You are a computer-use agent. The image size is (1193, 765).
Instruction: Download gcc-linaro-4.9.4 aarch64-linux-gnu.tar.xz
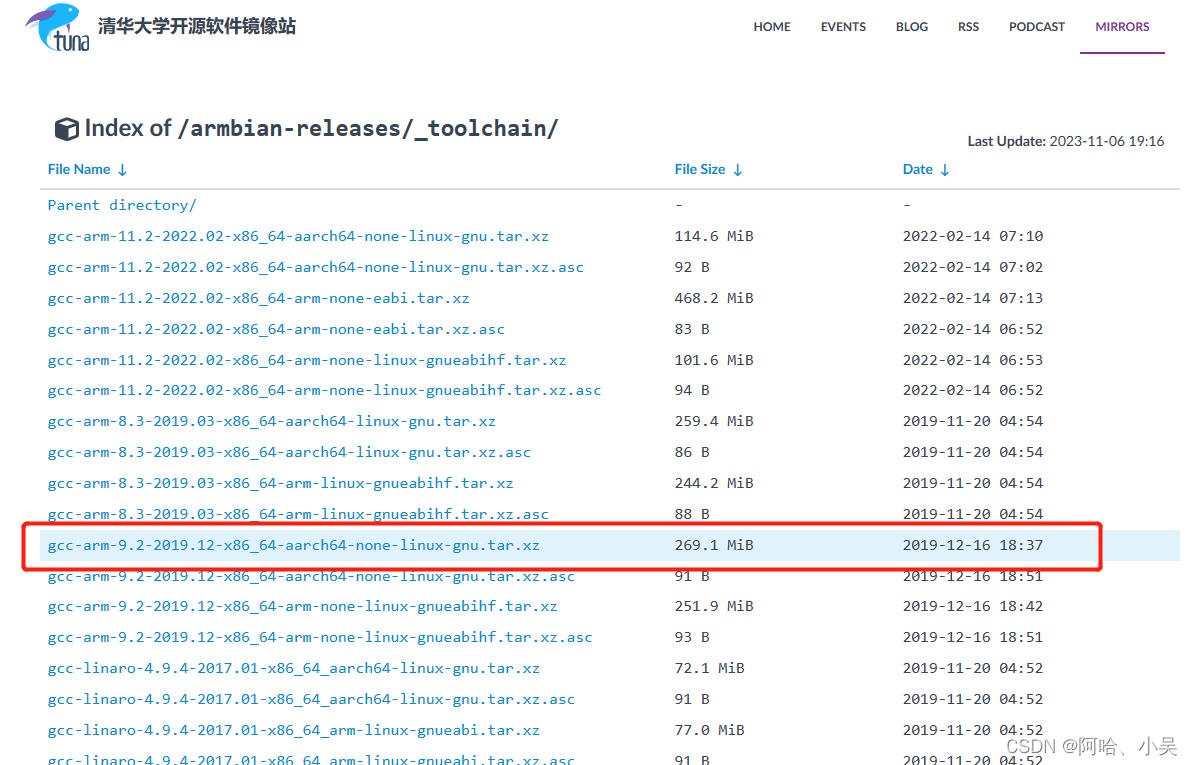point(293,668)
